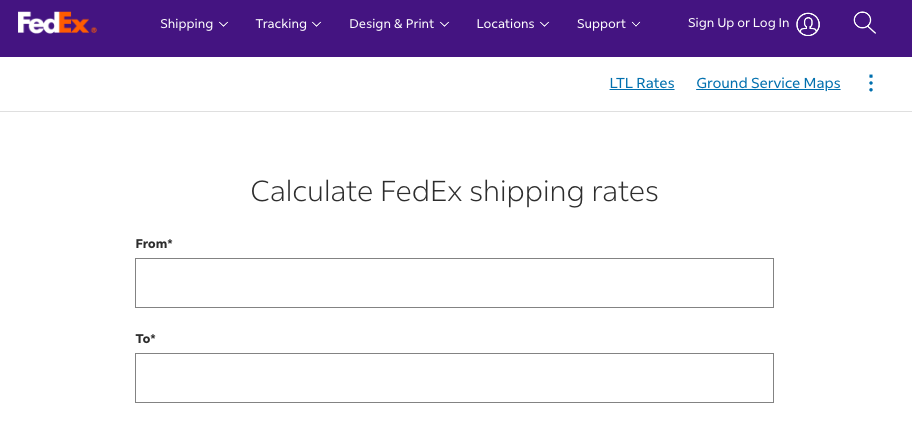Screen dimensions: 912x432
Task: Open the vertical three-dot more menu
Action: point(871,83)
